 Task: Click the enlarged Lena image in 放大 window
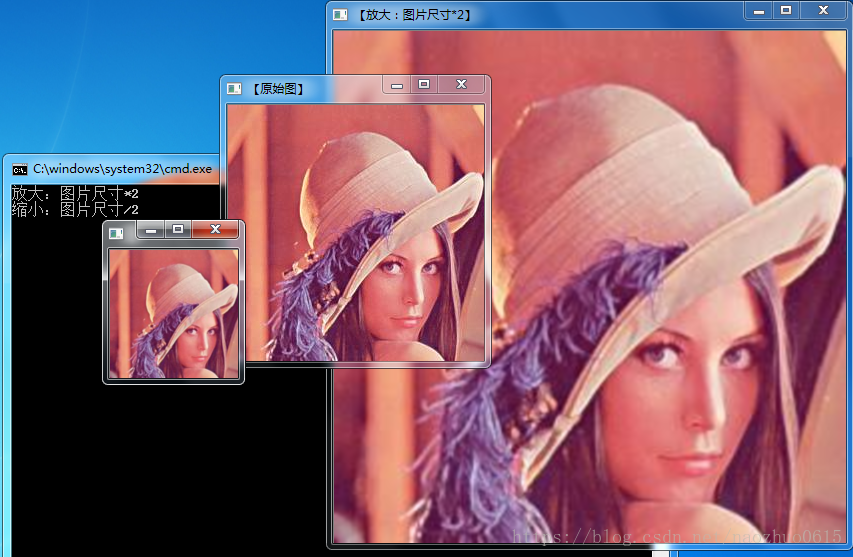[x=589, y=287]
